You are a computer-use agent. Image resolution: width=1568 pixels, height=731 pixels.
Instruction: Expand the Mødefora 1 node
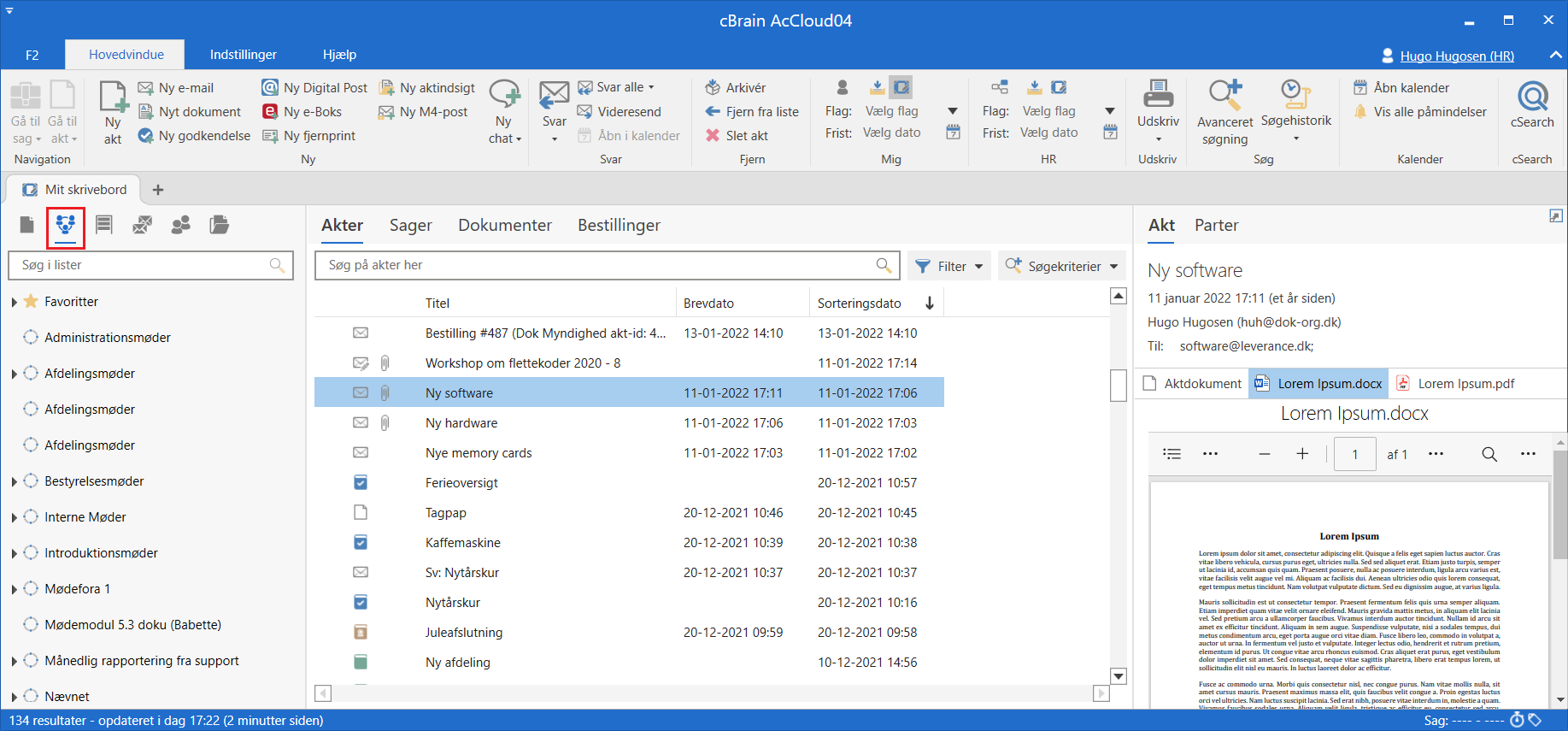(x=15, y=589)
